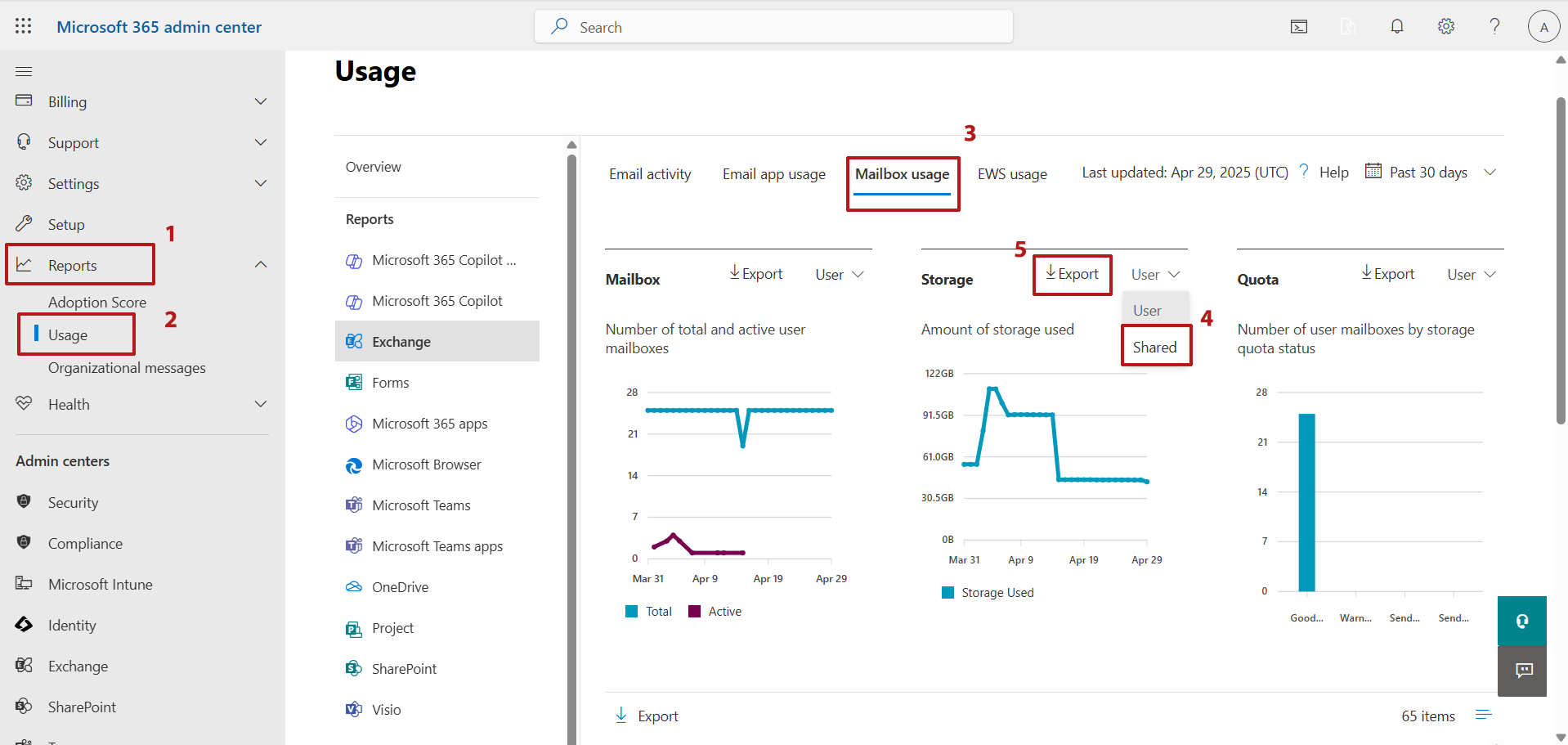Expand the Settings section chevron

[261, 183]
